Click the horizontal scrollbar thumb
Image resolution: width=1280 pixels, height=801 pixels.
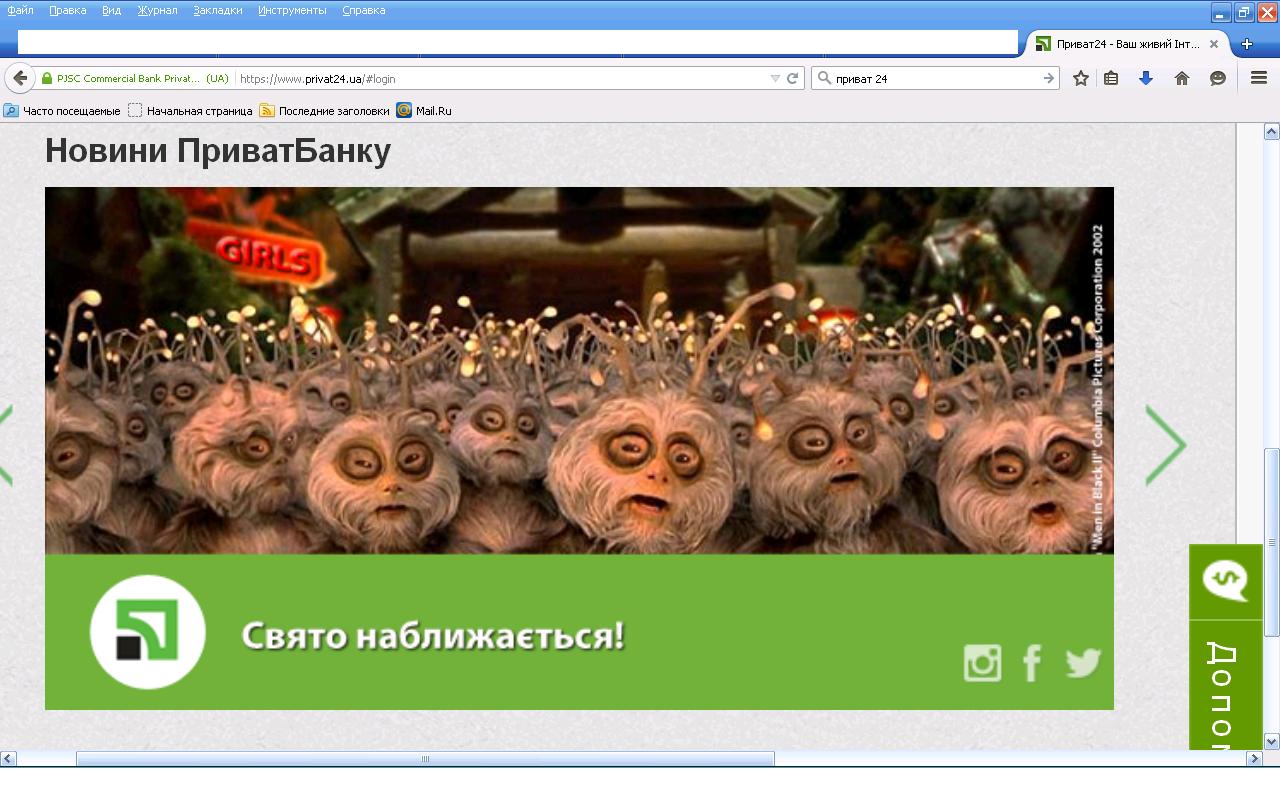(425, 759)
